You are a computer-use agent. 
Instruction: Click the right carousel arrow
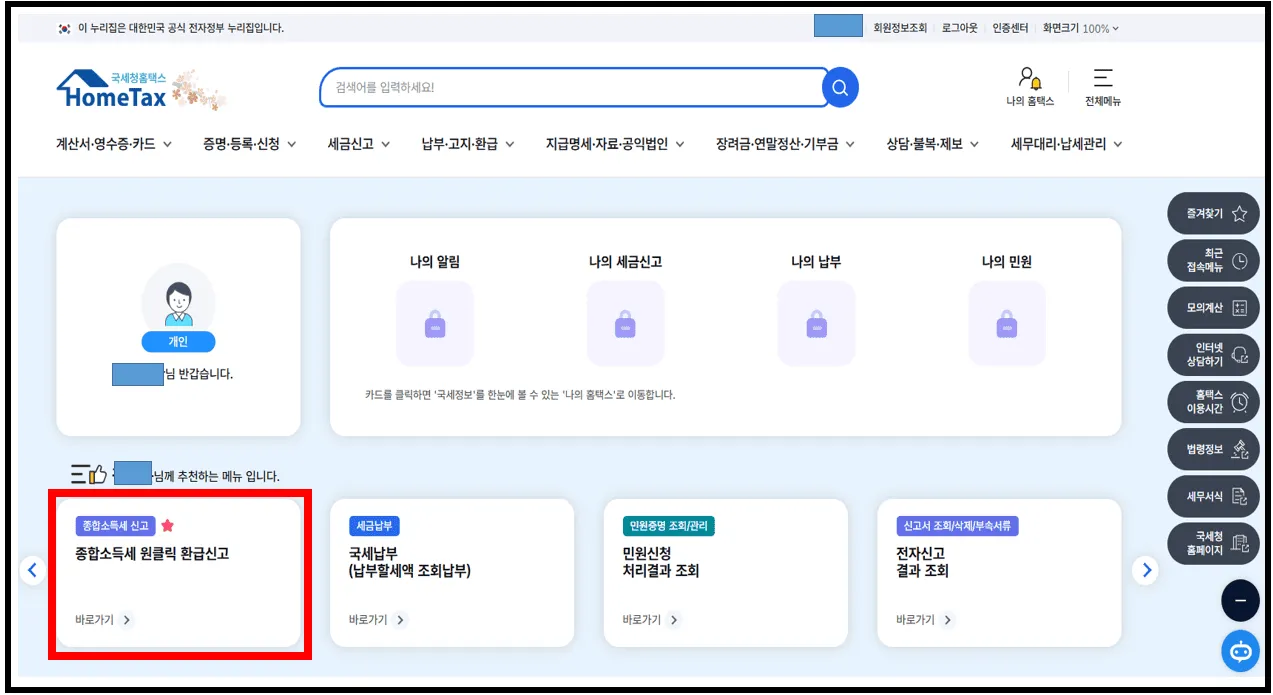pyautogui.click(x=1146, y=570)
